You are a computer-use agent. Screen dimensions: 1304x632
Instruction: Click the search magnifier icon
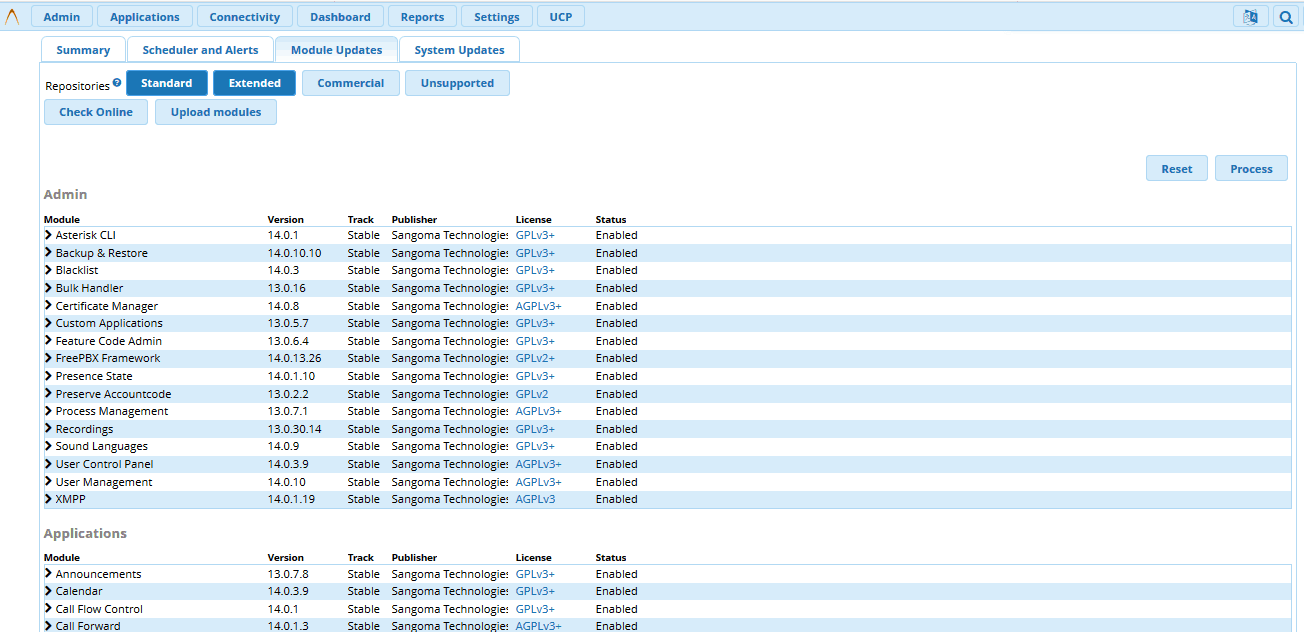click(1286, 17)
